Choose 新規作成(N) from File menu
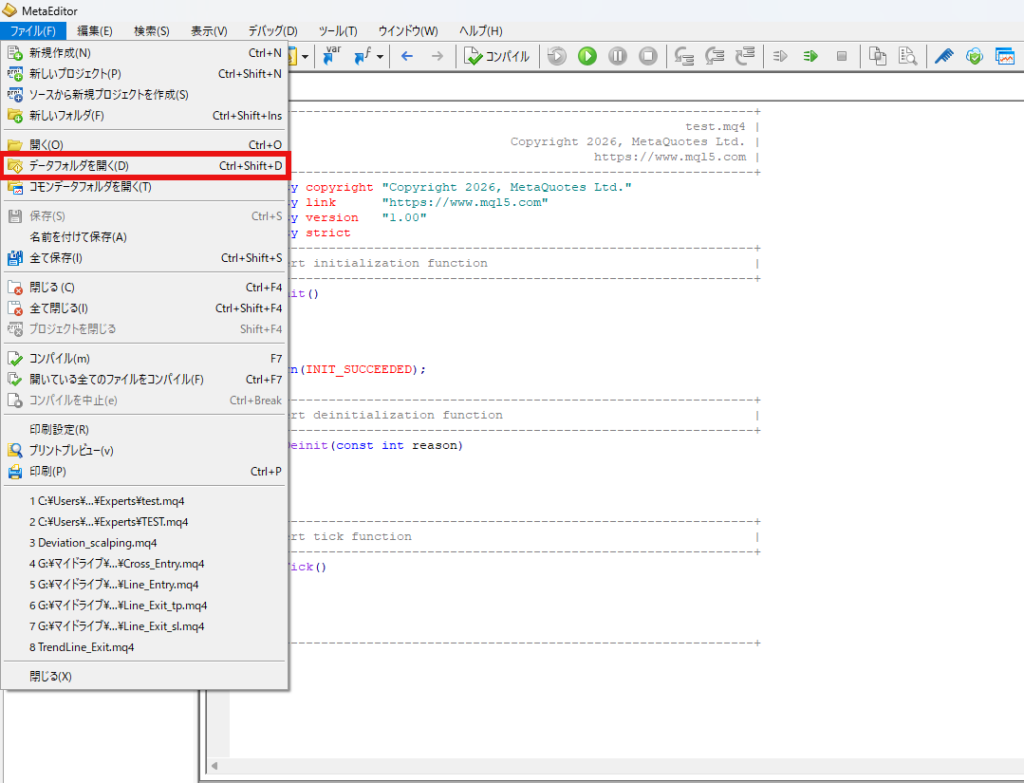The height and width of the screenshot is (783, 1024). coord(144,53)
